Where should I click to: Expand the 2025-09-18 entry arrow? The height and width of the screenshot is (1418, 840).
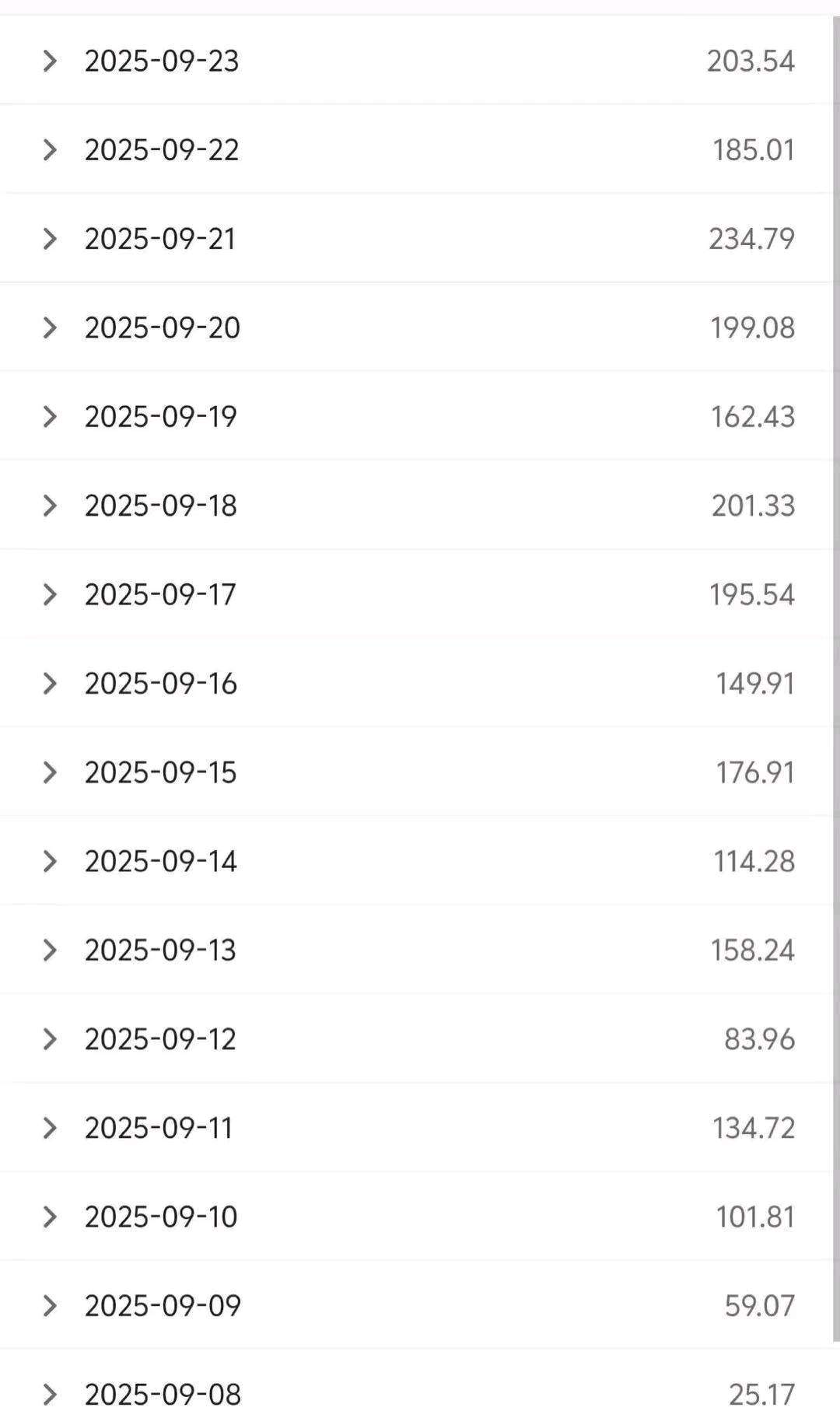(x=50, y=506)
